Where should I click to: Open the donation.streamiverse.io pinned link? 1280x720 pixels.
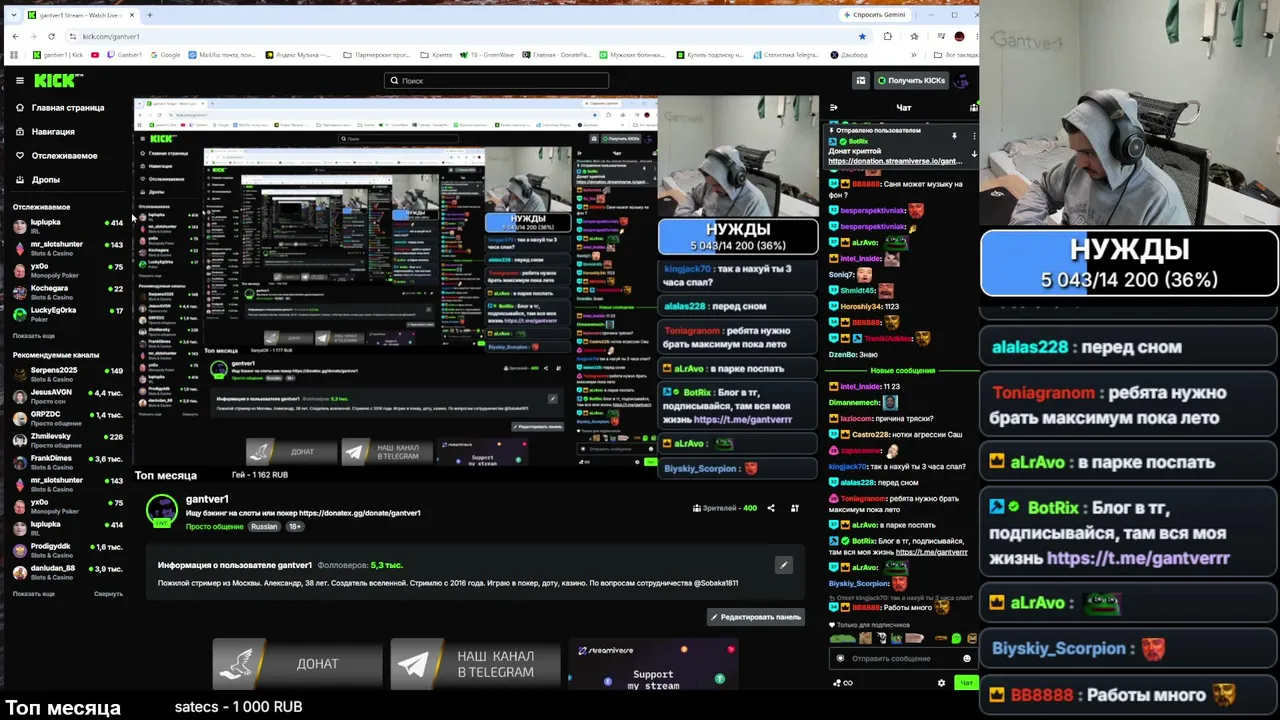(x=895, y=161)
